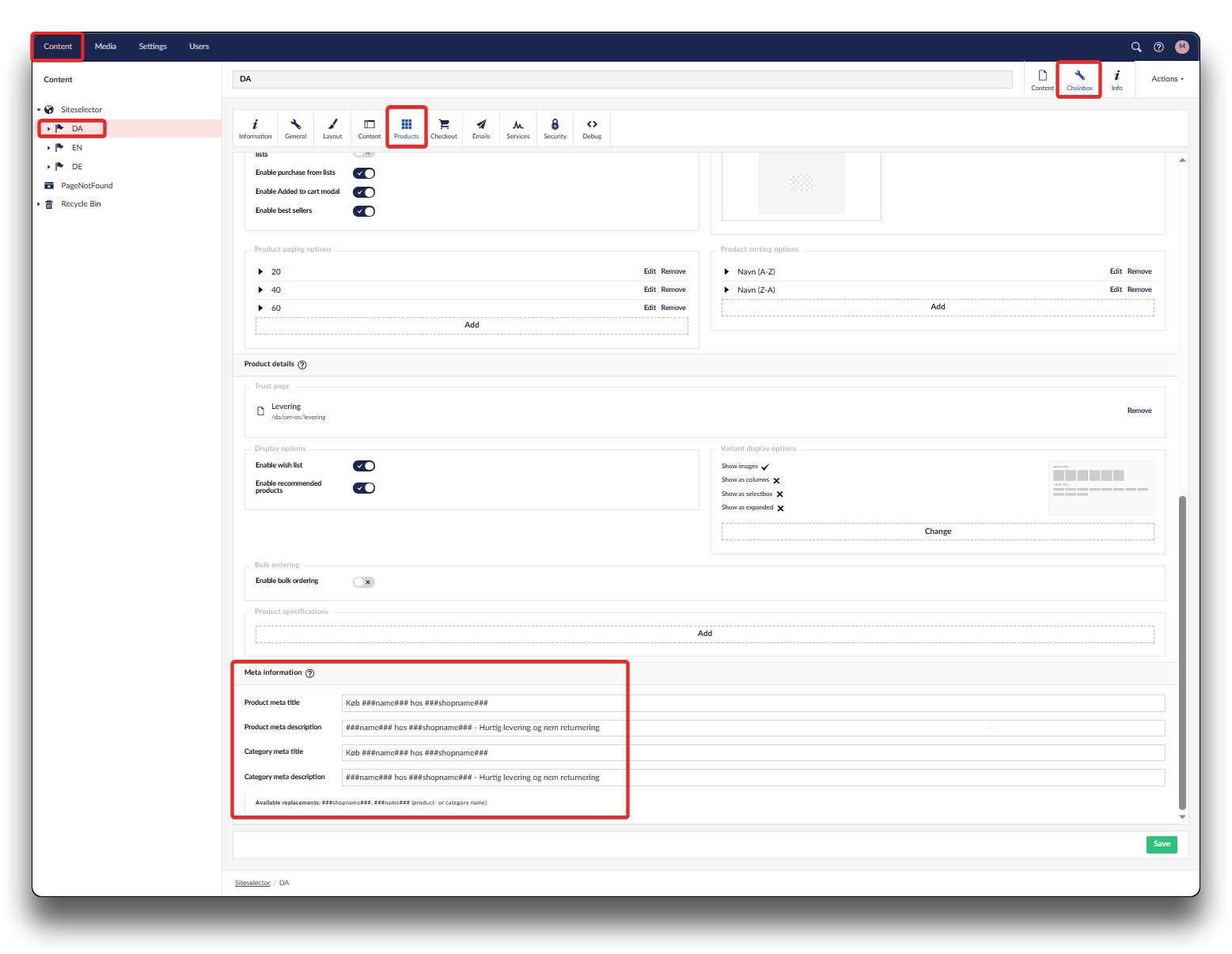Open the Products grid tab
Image resolution: width=1232 pixels, height=954 pixels.
(407, 128)
